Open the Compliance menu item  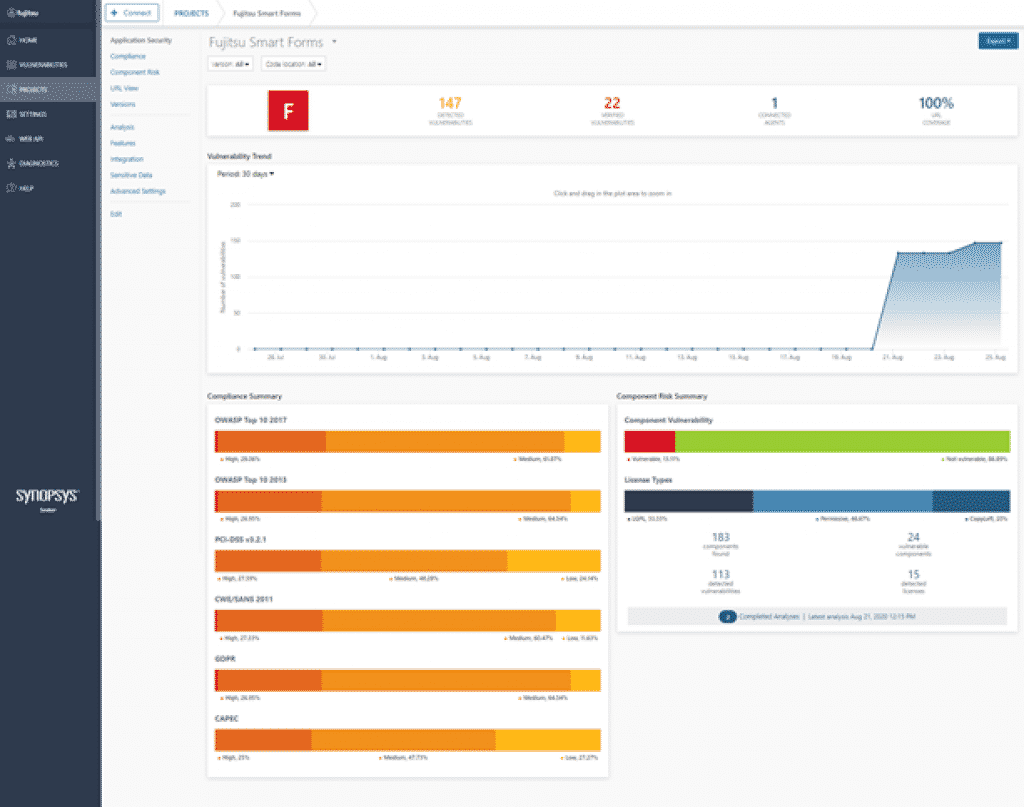pos(128,56)
